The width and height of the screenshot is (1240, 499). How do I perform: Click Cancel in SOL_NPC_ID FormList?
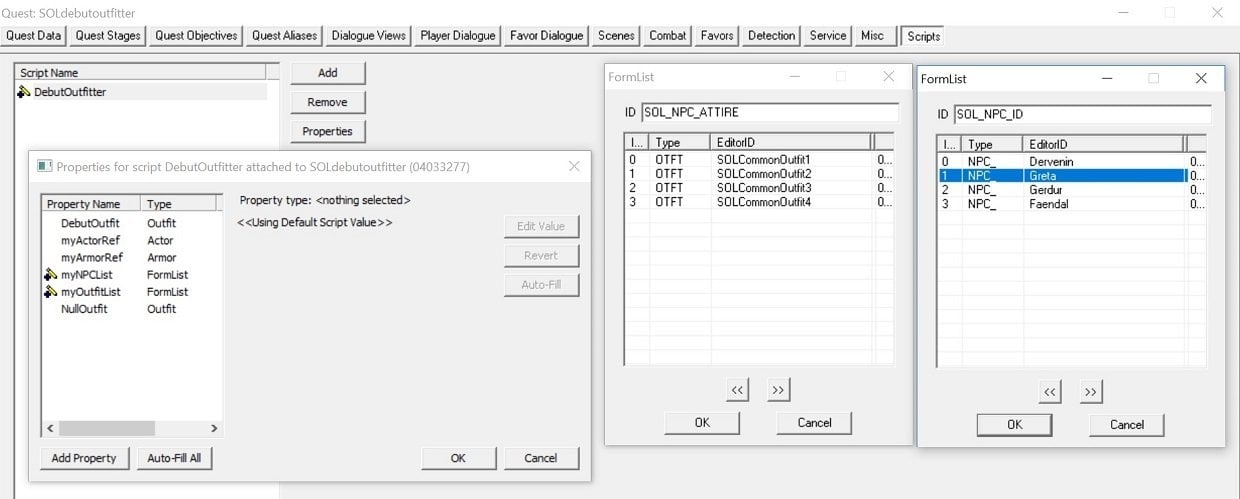coord(1127,425)
